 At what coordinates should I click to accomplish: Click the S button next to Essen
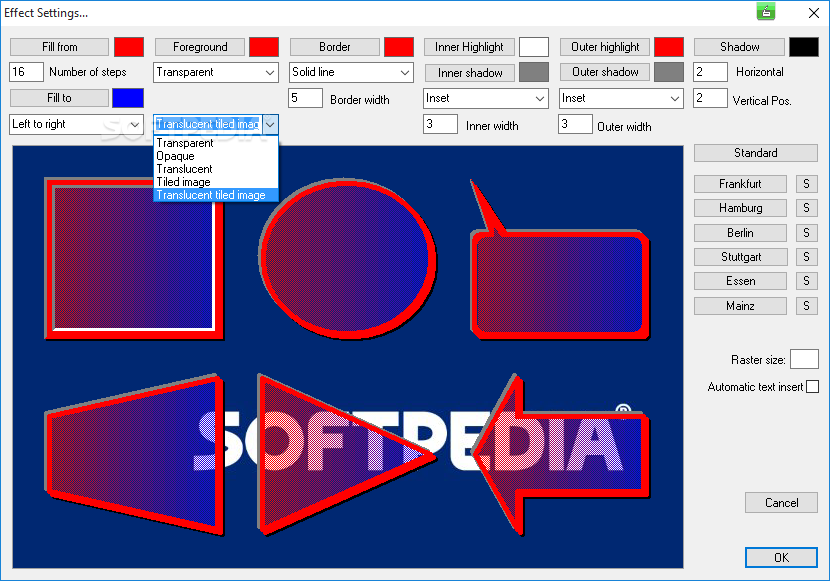point(806,281)
